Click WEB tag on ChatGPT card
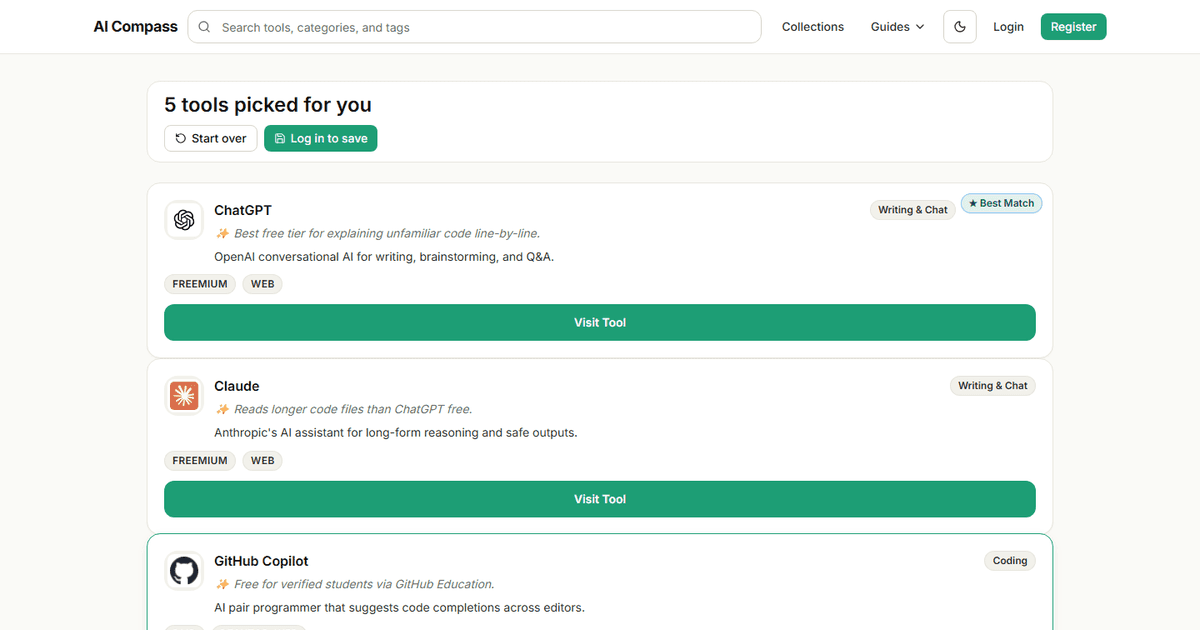Screen dimensions: 1200x630 [263, 284]
